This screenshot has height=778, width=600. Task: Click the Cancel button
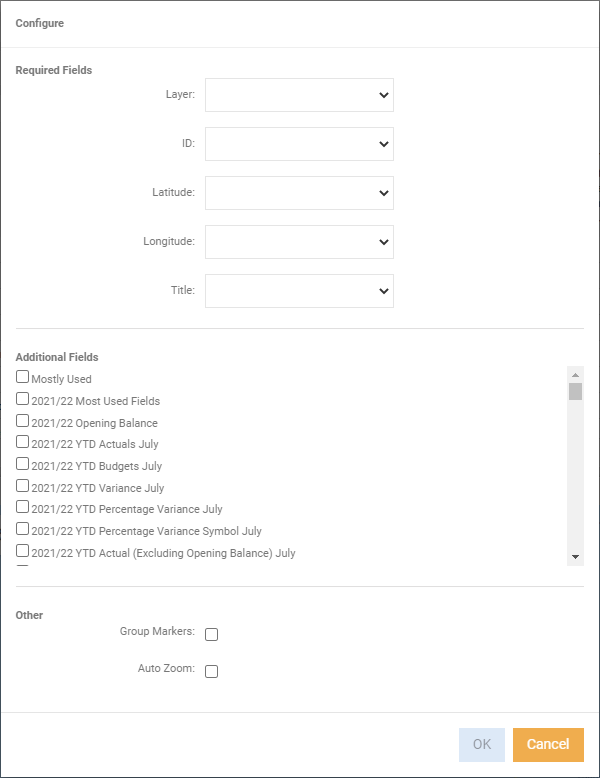point(548,745)
